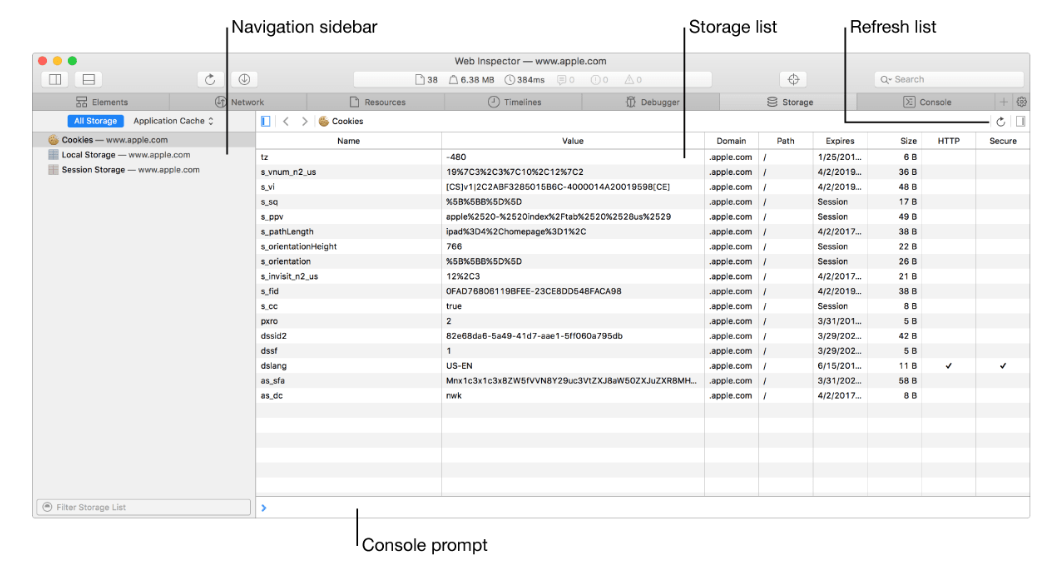Select the s_fid cookie name
Image resolution: width=1062 pixels, height=567 pixels.
[269, 291]
